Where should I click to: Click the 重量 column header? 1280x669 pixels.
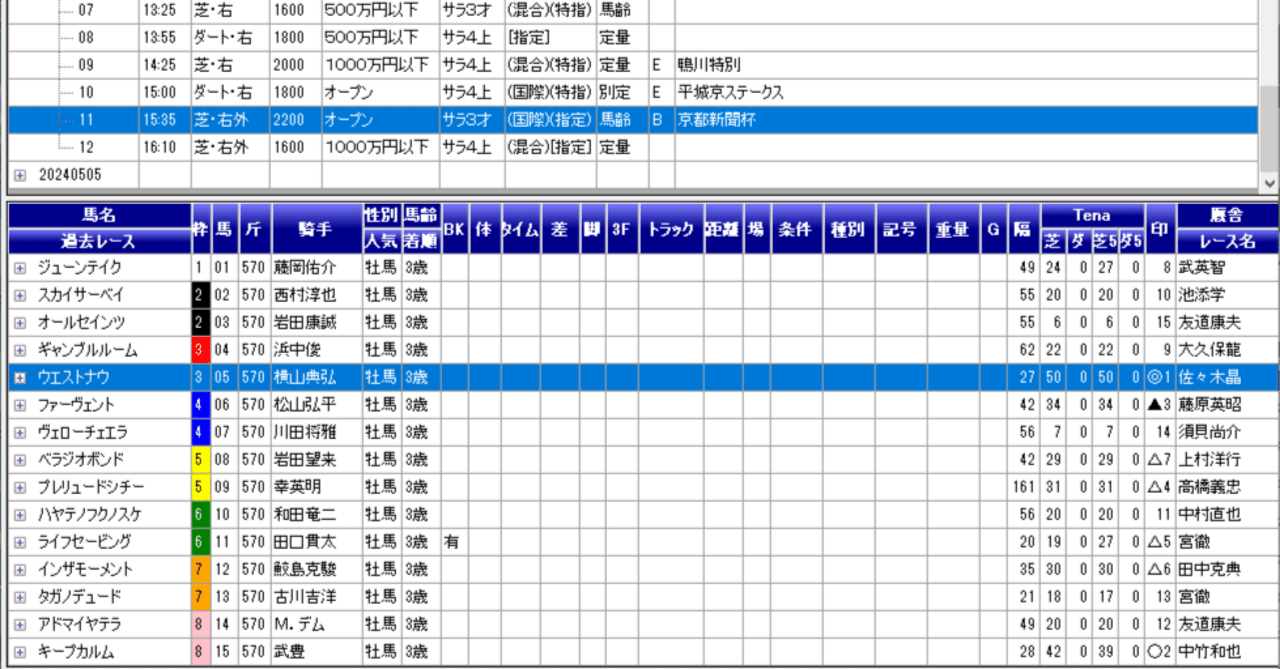(x=953, y=229)
